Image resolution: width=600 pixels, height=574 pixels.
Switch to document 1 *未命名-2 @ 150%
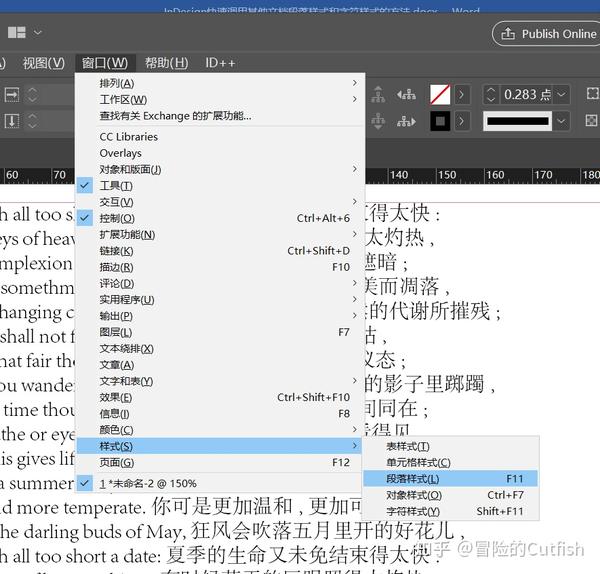click(220, 483)
